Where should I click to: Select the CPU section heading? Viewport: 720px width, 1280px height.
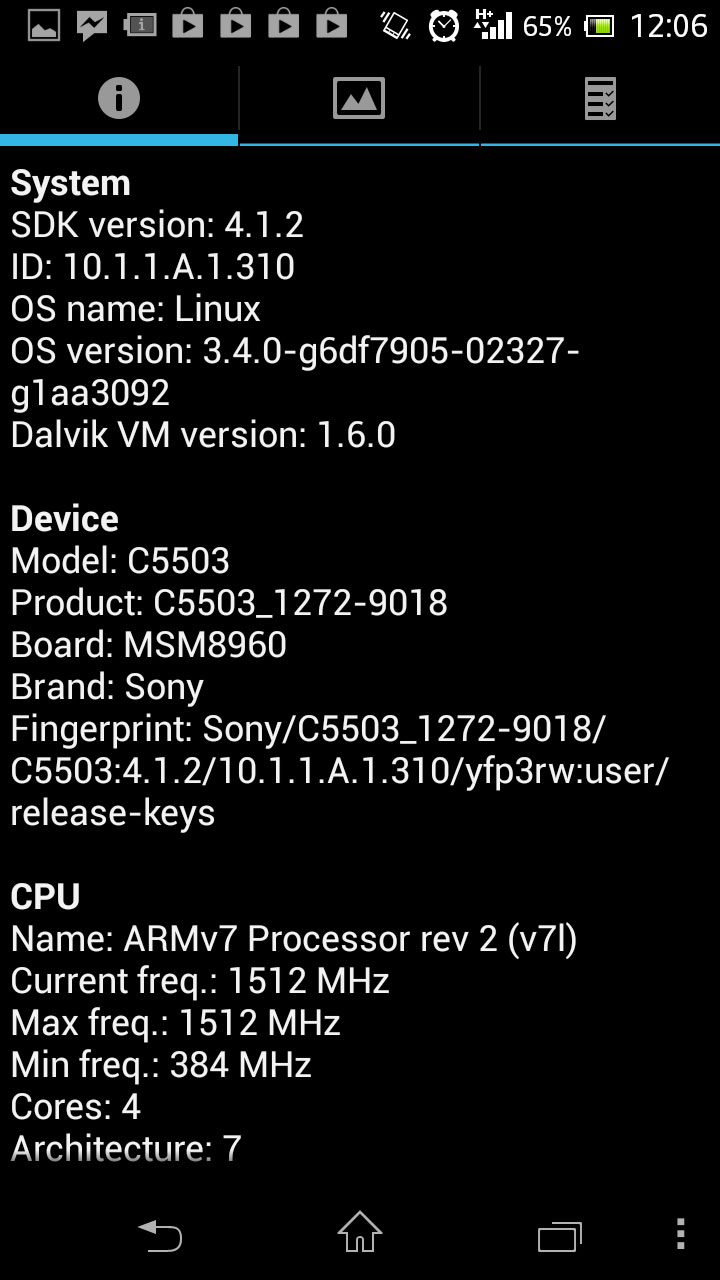(45, 897)
